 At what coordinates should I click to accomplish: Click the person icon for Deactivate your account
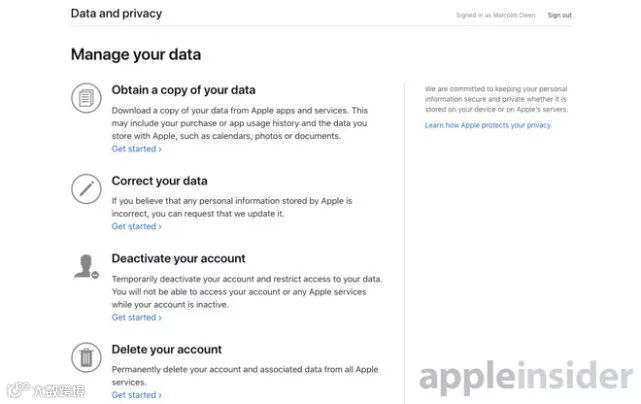86,265
